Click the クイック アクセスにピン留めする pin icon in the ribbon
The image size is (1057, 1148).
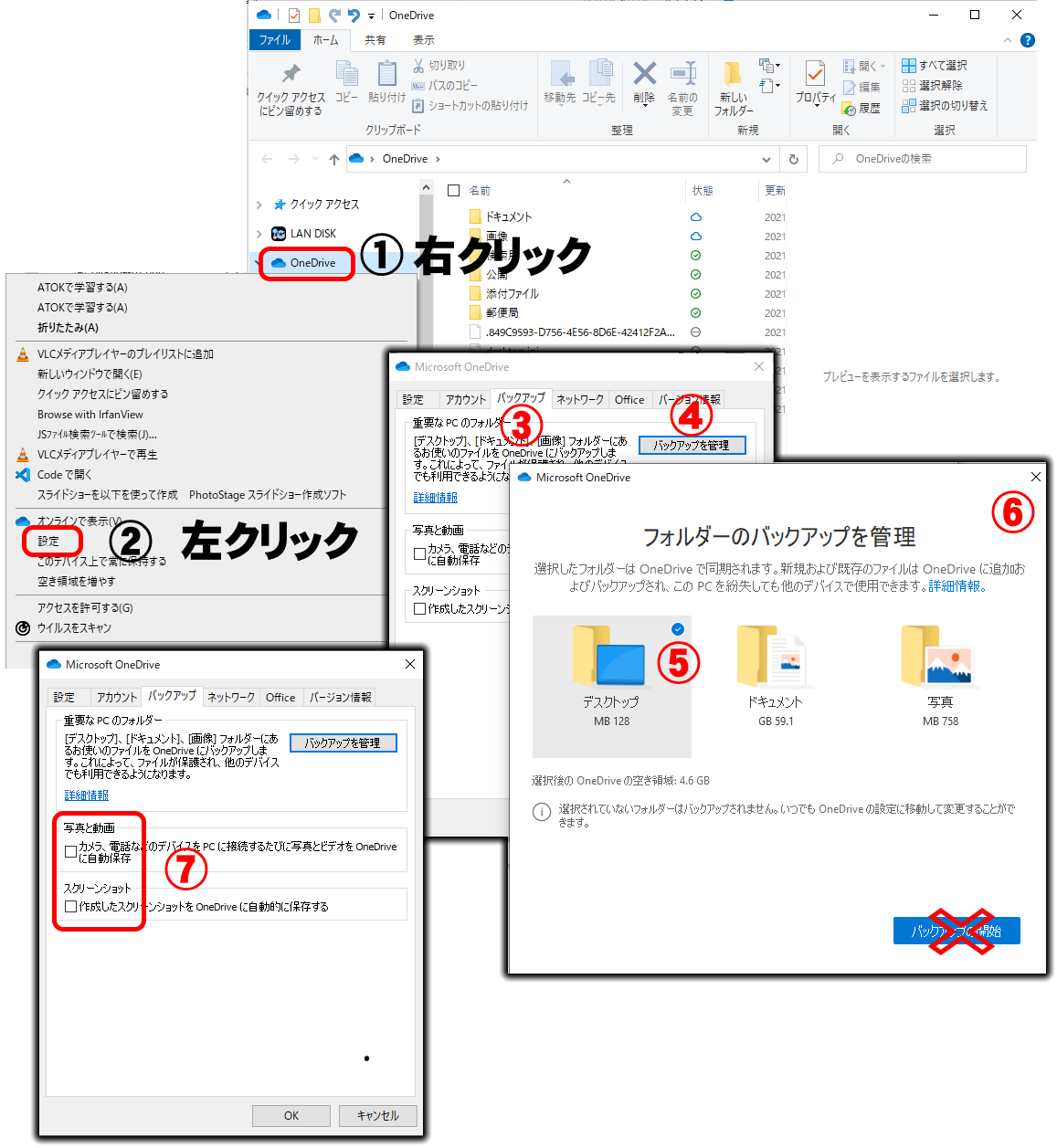pos(291,74)
